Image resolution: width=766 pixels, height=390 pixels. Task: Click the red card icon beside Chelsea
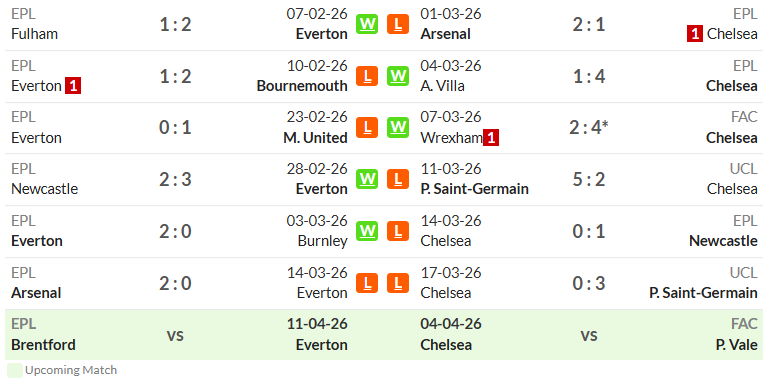(x=695, y=34)
